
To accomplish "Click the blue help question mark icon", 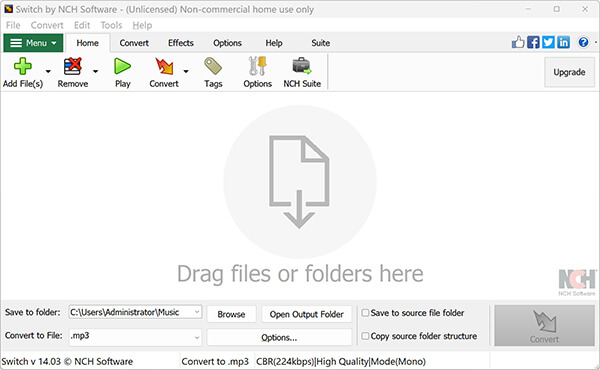I will coord(583,42).
